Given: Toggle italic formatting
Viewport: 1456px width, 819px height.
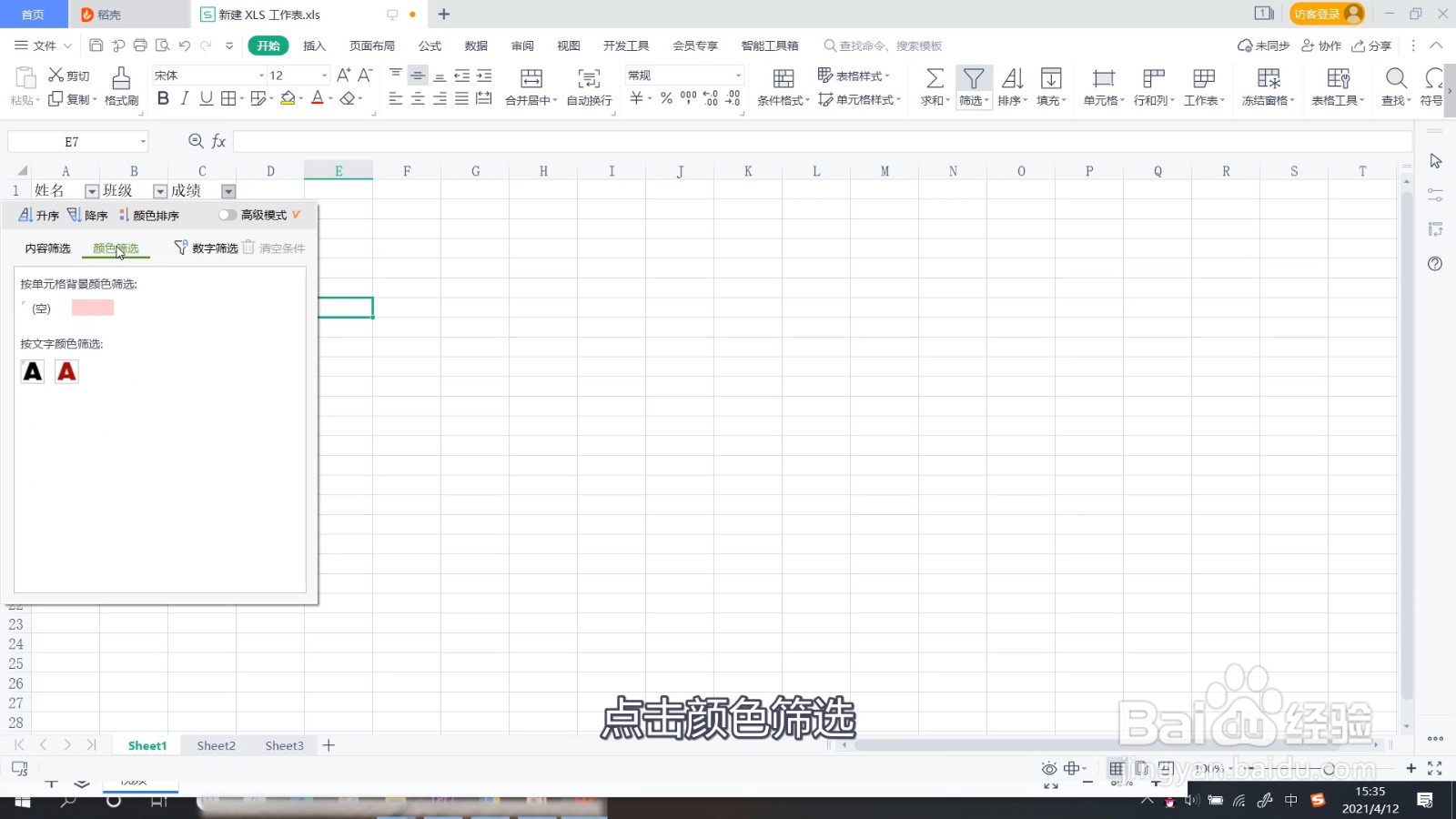Looking at the screenshot, I should pos(185,98).
